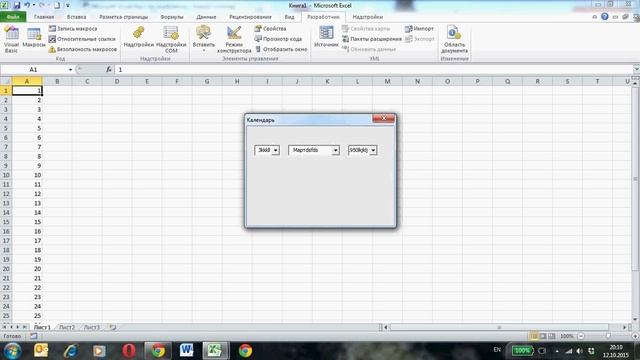Click the XML Импорт button
This screenshot has width=640, height=360.
click(419, 29)
